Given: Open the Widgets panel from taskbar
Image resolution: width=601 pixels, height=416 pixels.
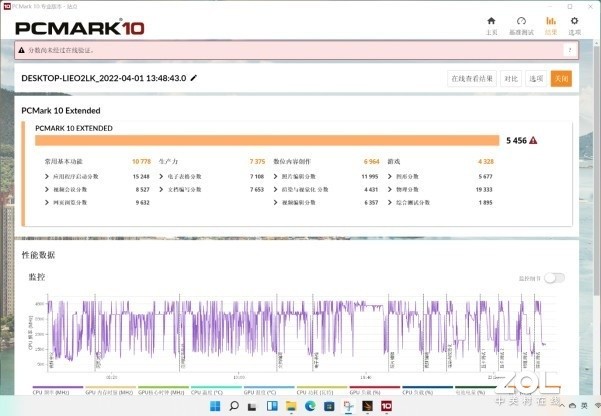Looking at the screenshot, I should click(x=272, y=406).
